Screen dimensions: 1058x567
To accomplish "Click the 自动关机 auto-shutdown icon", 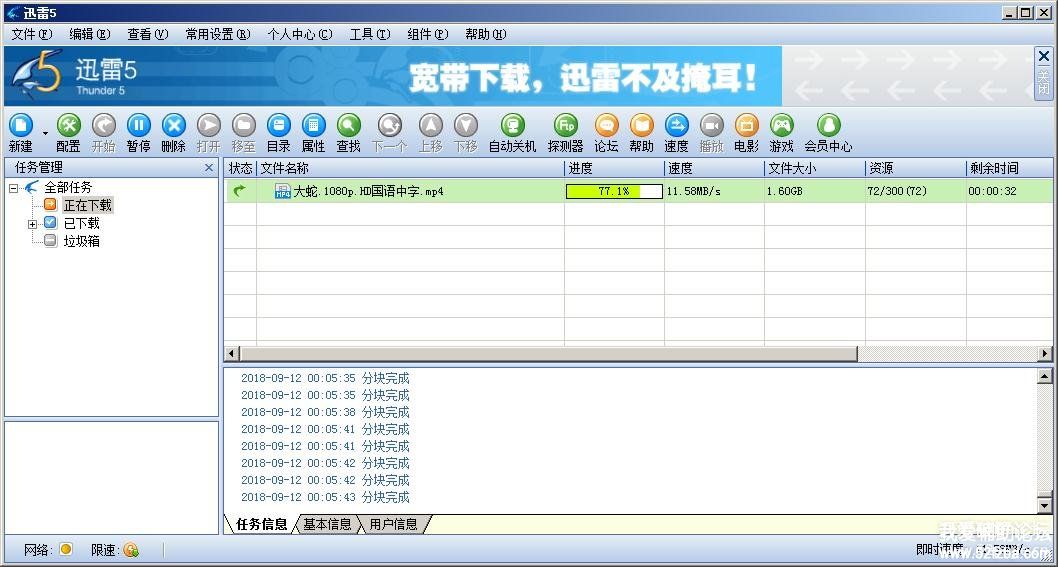I will [513, 126].
